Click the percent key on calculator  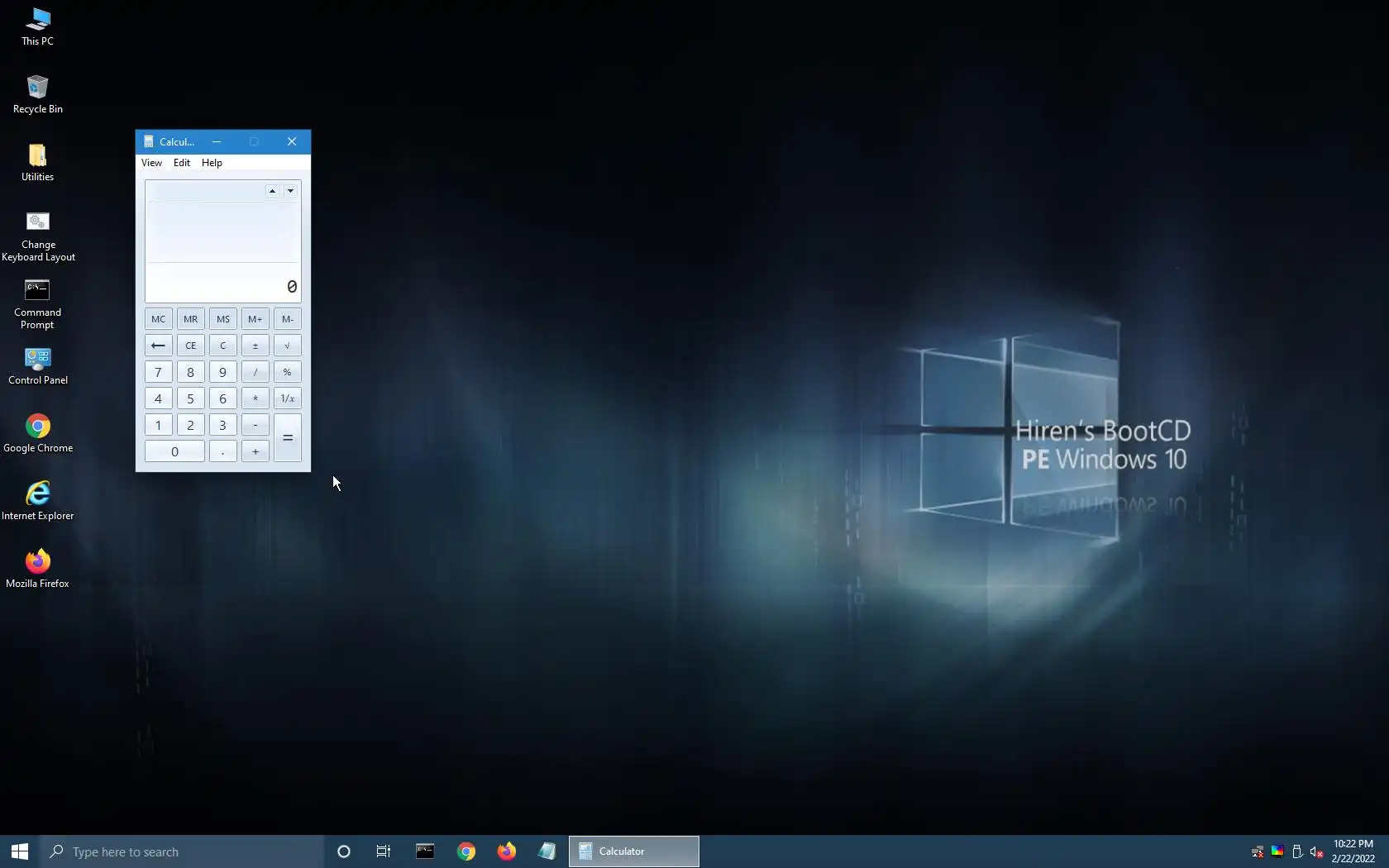pos(287,372)
